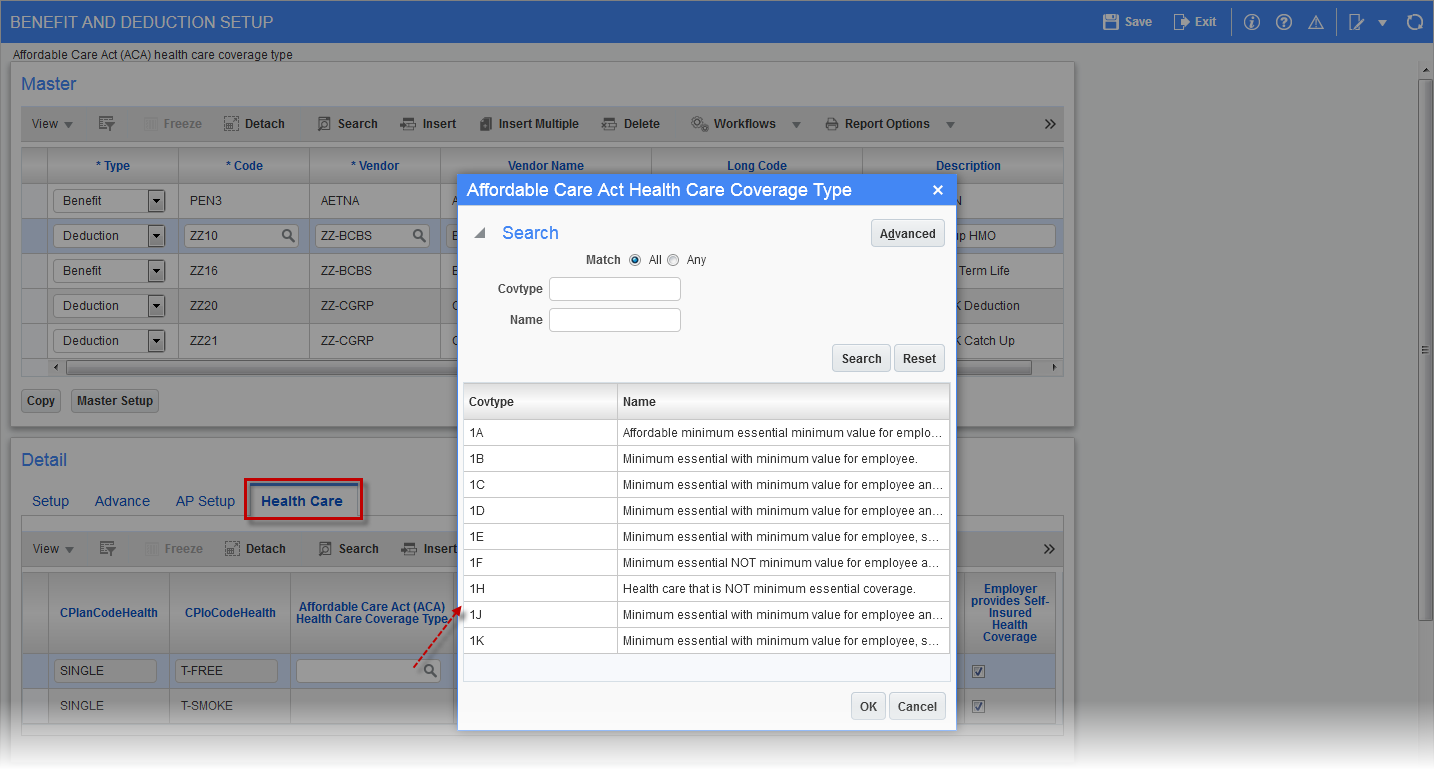Screen dimensions: 1434x770
Task: Click the Name input field
Action: (615, 320)
